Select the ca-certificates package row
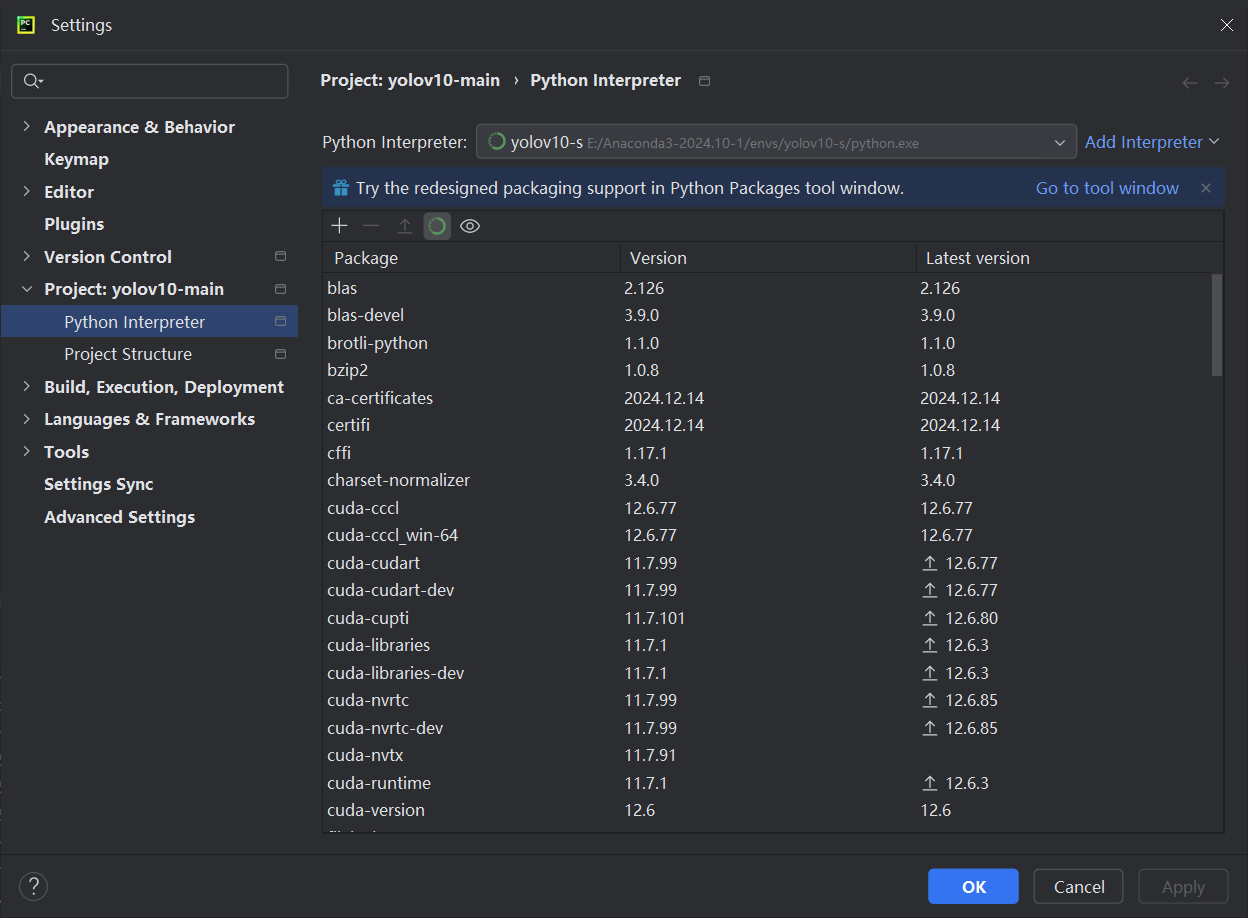The image size is (1248, 918). 766,398
